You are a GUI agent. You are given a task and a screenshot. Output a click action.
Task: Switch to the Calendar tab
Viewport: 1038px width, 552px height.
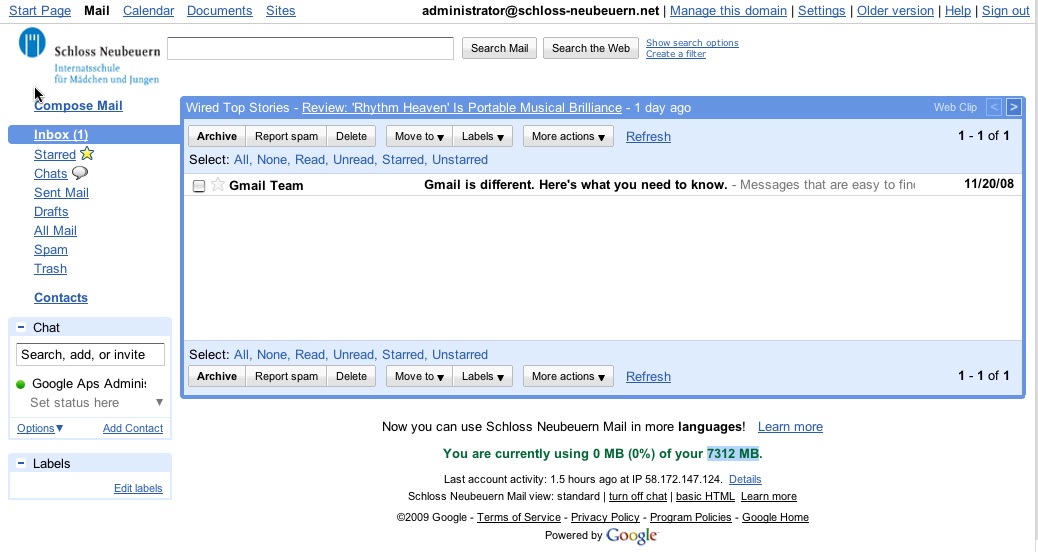148,11
